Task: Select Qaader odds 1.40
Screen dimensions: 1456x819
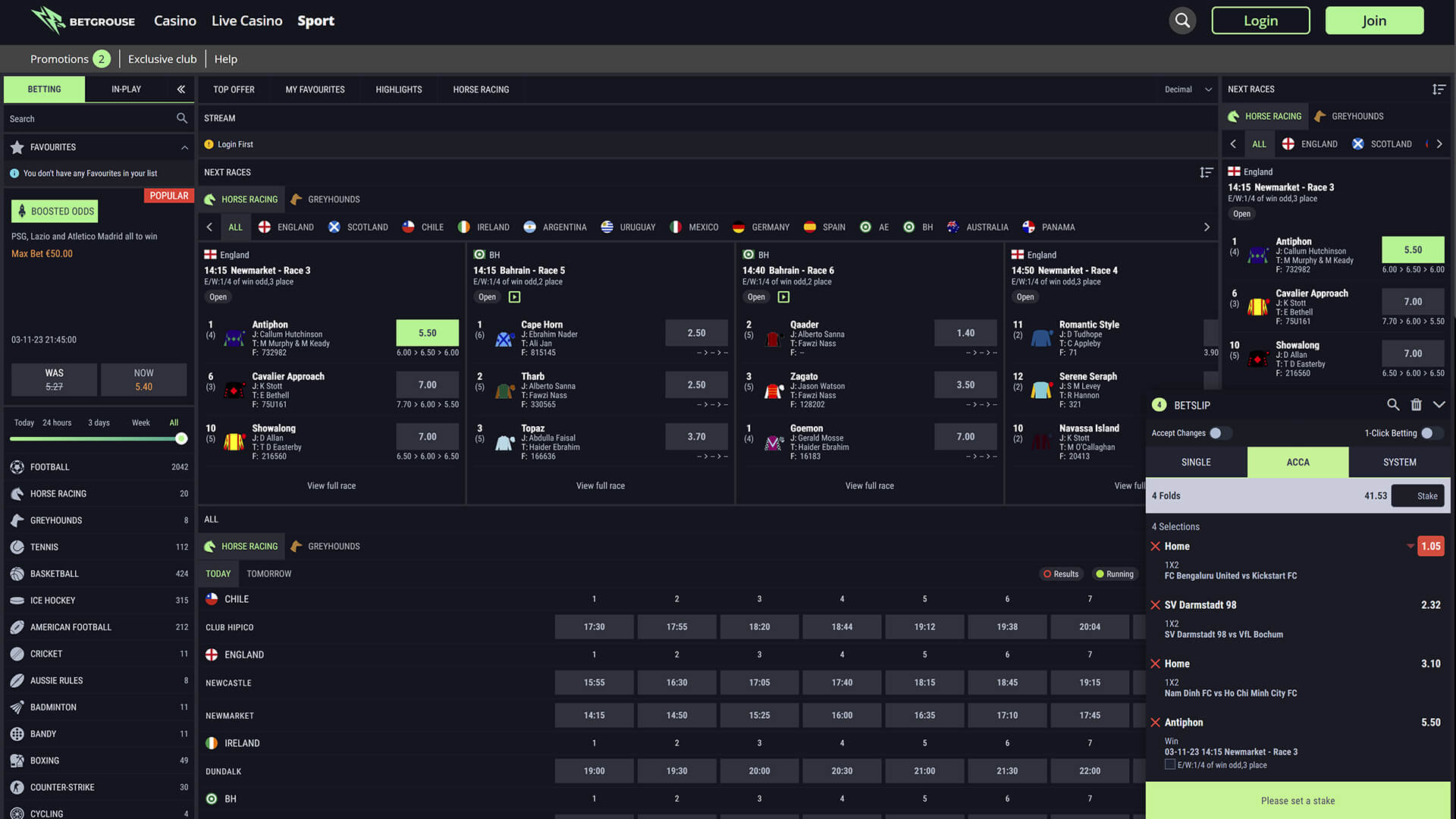Action: pyautogui.click(x=965, y=333)
